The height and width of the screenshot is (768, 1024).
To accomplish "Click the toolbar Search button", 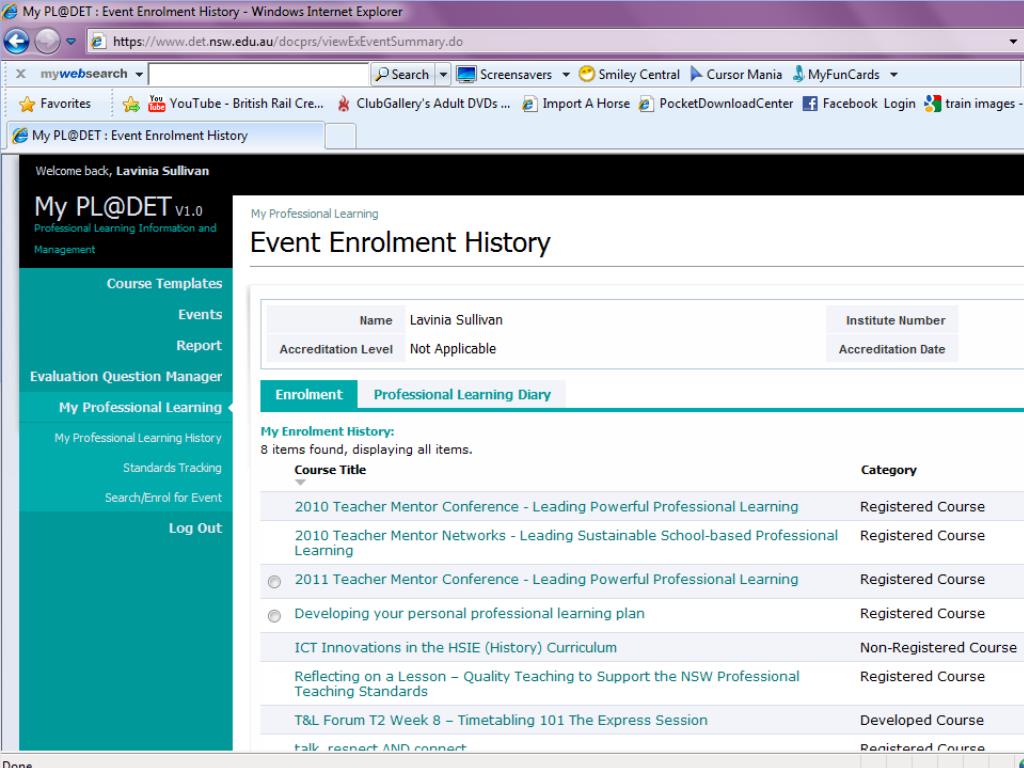I will point(403,74).
